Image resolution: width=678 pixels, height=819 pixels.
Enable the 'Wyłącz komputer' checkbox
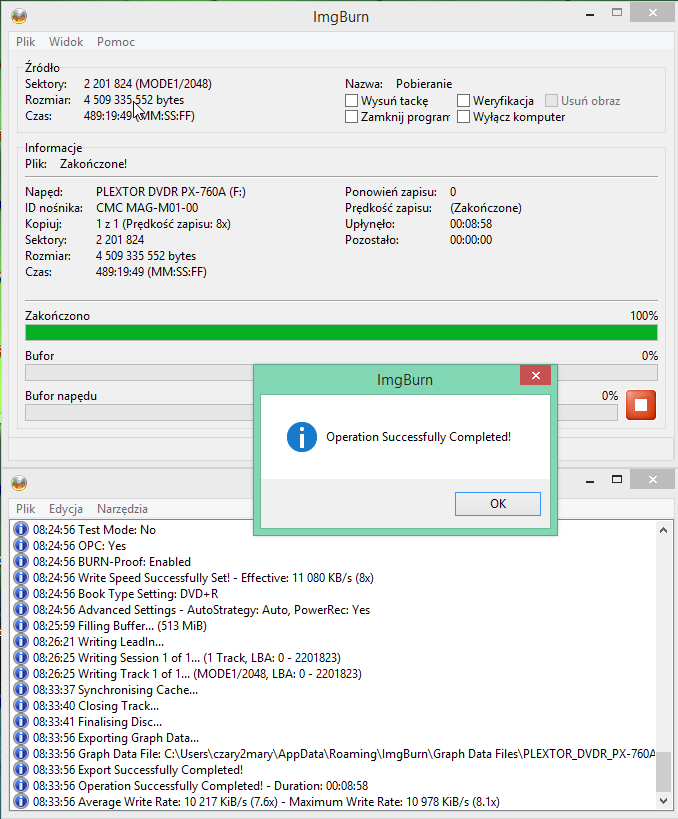coord(463,117)
